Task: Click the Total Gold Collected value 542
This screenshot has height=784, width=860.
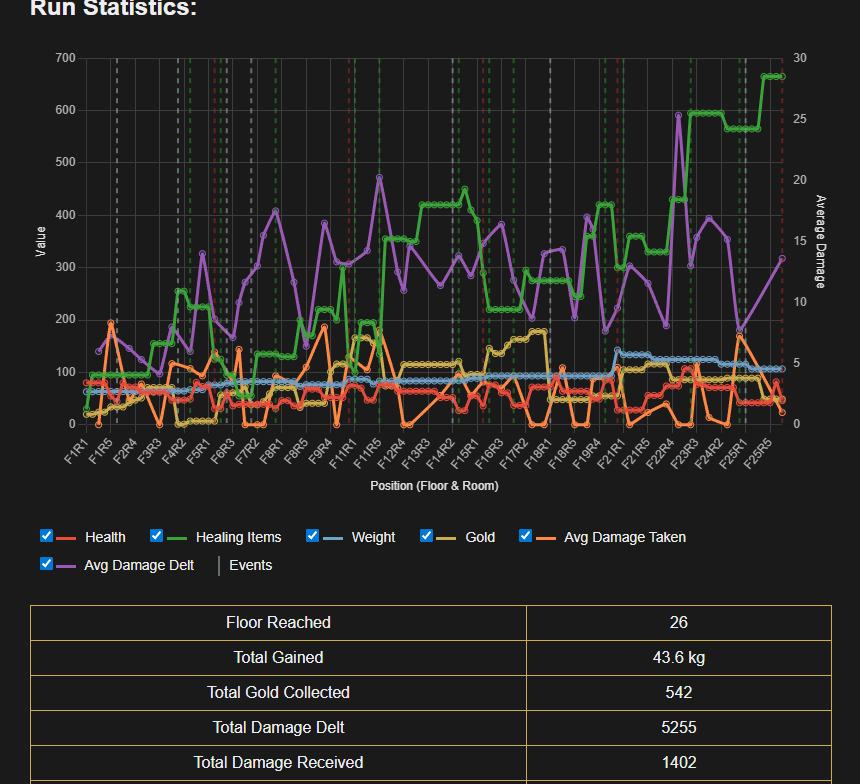Action: tap(678, 692)
